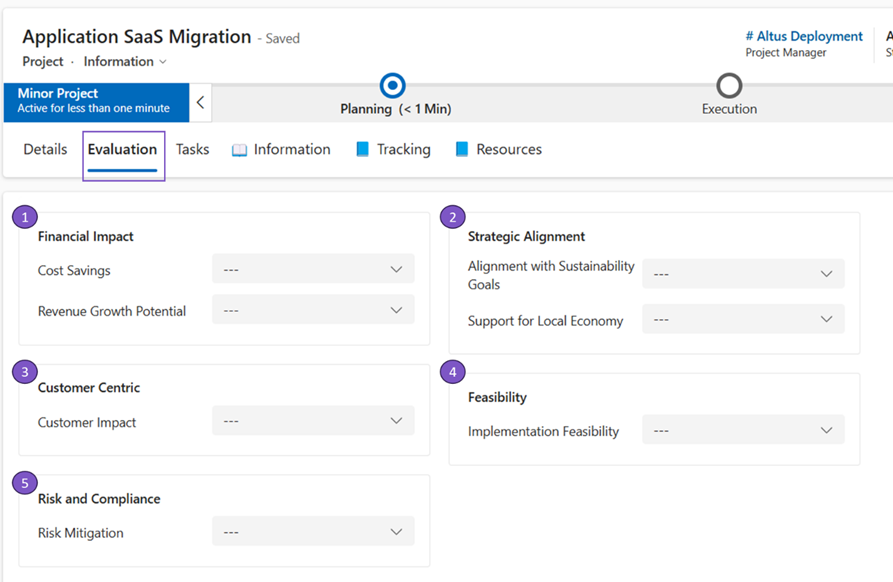Open the Risk Mitigation dropdown
This screenshot has height=582, width=893.
313,532
